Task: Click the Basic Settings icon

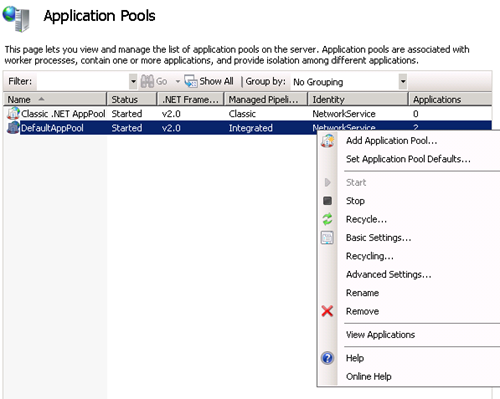Action: (x=327, y=238)
